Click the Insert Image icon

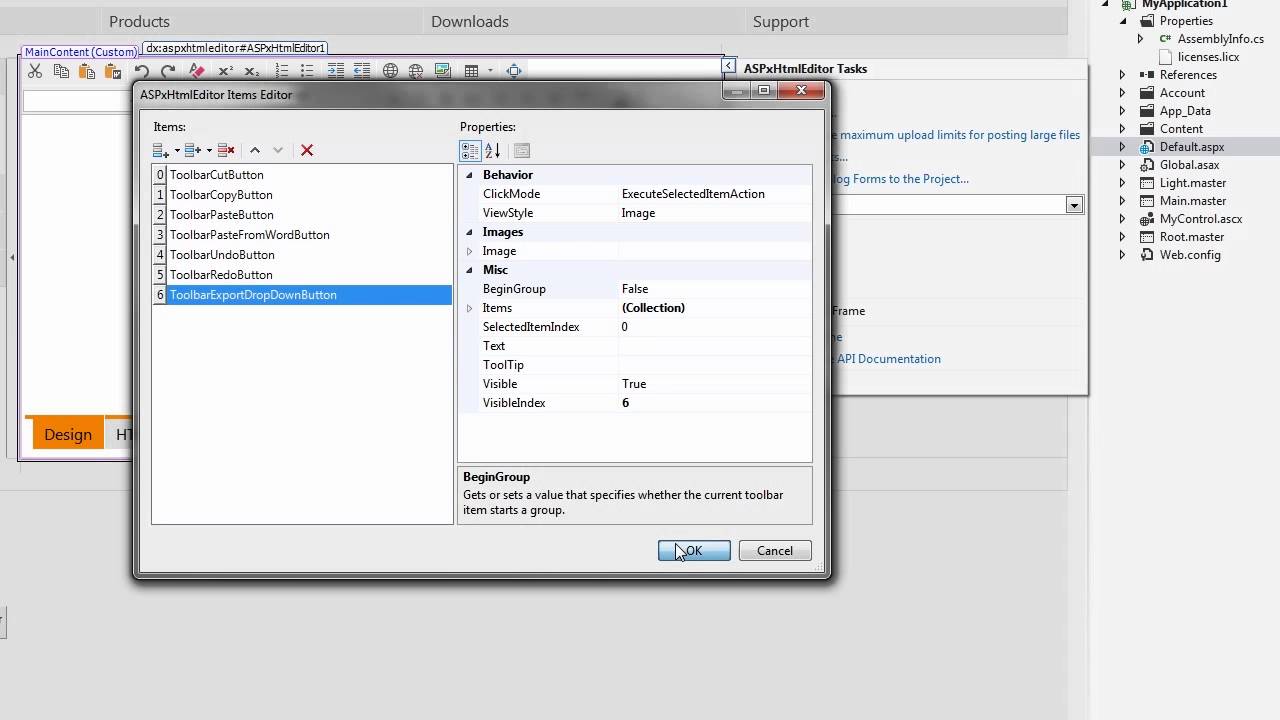point(443,71)
